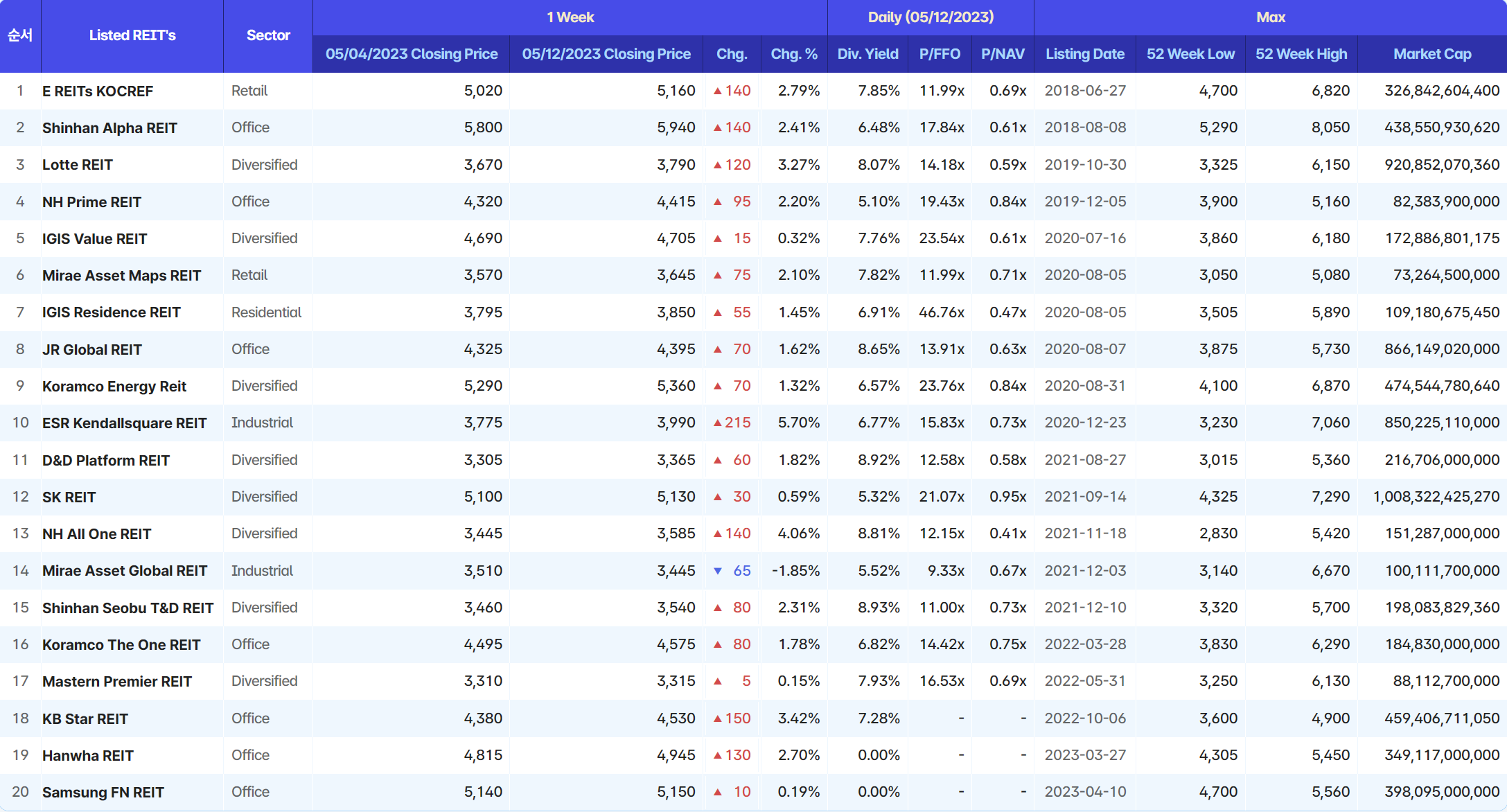
Task: Click the Residential sector cell
Action: pyautogui.click(x=267, y=312)
